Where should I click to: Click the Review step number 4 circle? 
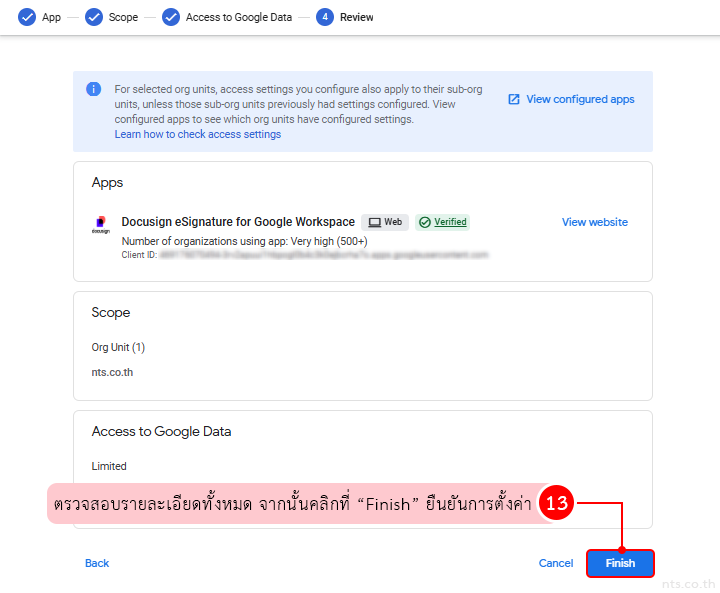click(325, 17)
